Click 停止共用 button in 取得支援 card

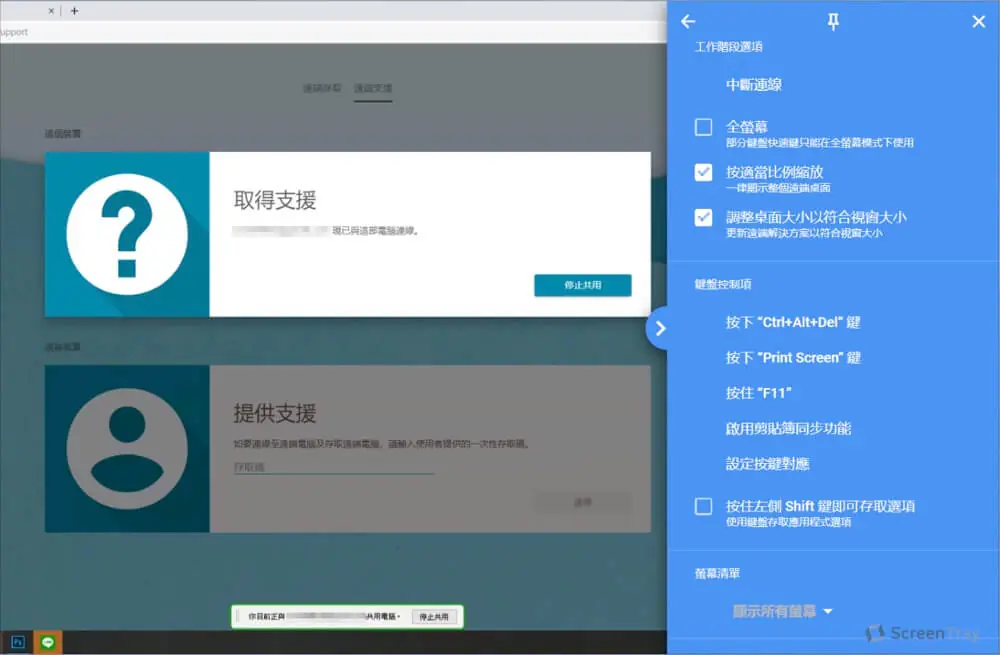pos(583,285)
